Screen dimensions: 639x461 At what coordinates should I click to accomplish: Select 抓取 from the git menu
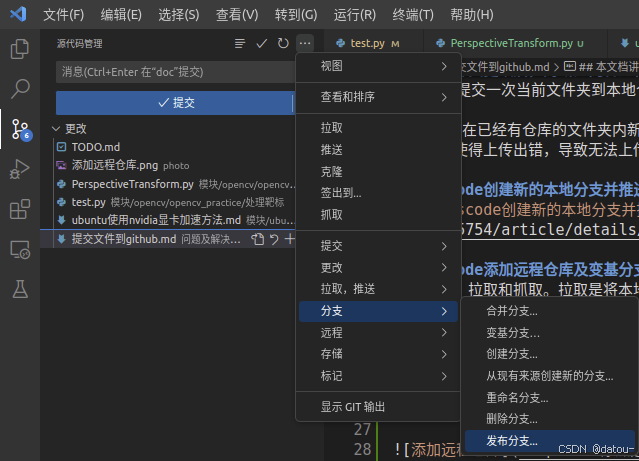pos(378,215)
